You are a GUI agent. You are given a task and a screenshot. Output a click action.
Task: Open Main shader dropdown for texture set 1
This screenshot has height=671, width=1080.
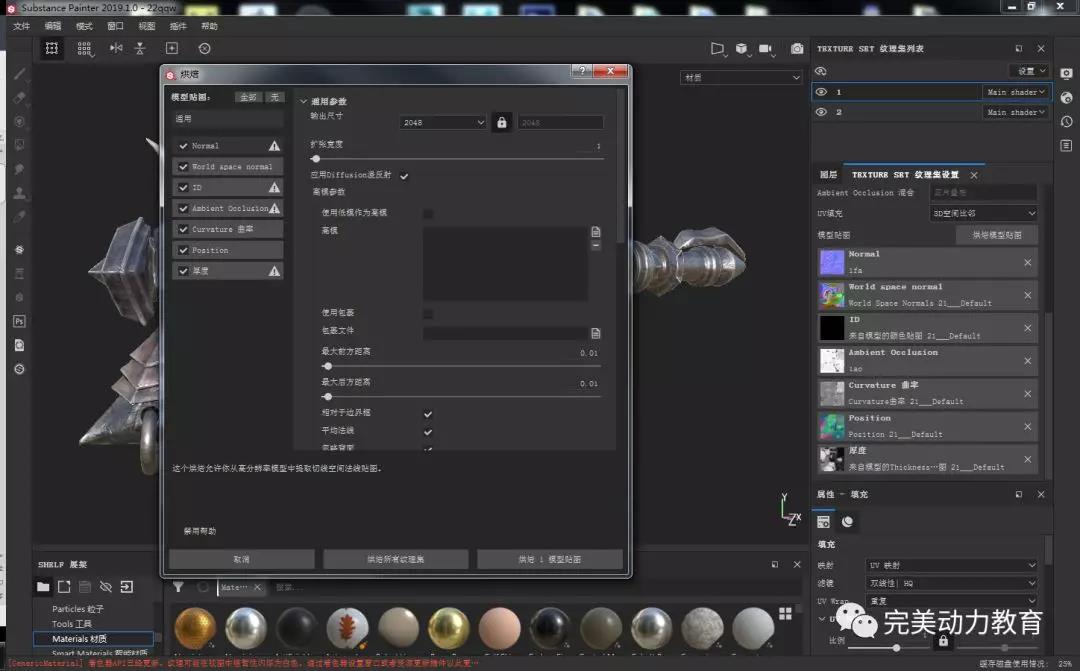tap(1015, 92)
